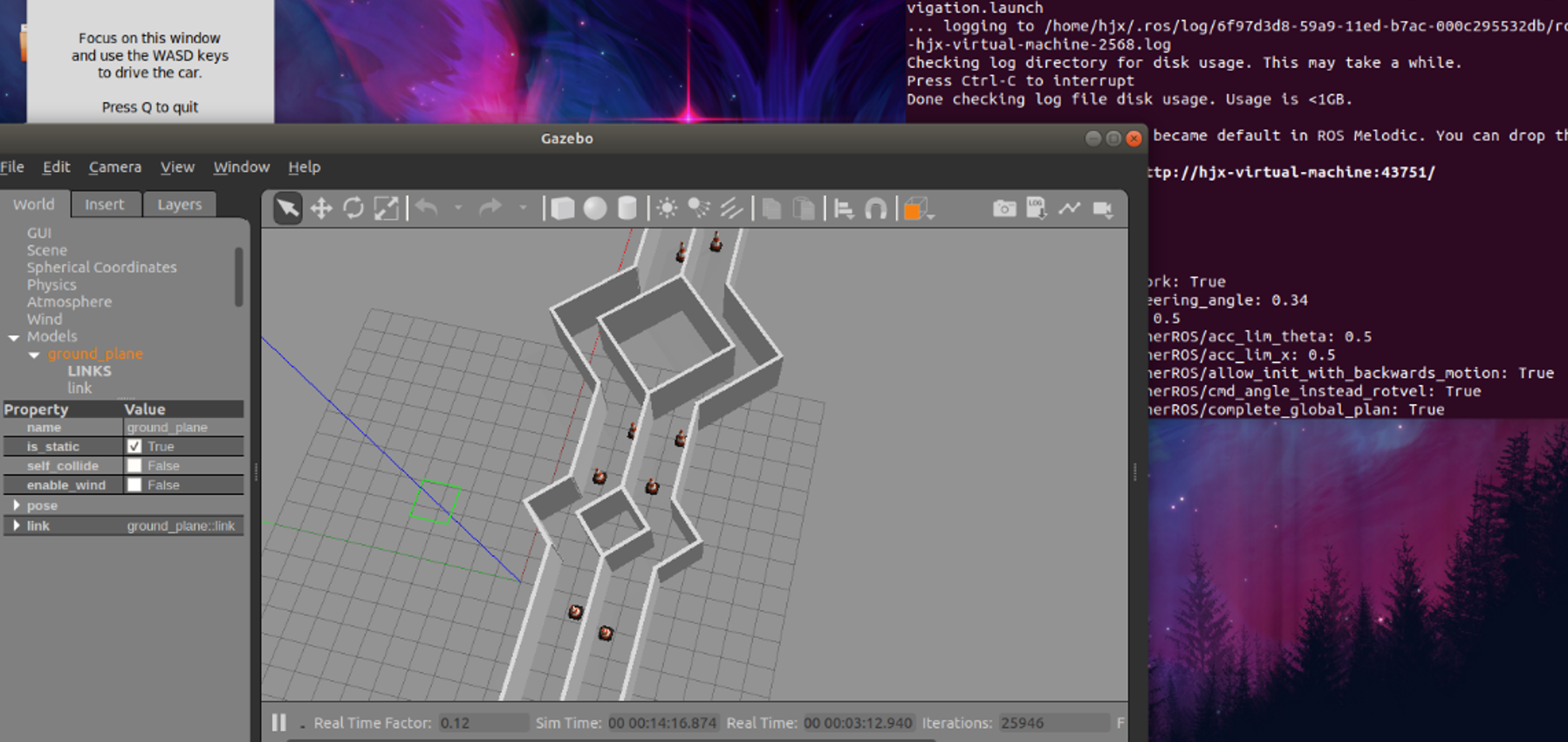Click the world tree vertical scrollbar

point(238,277)
